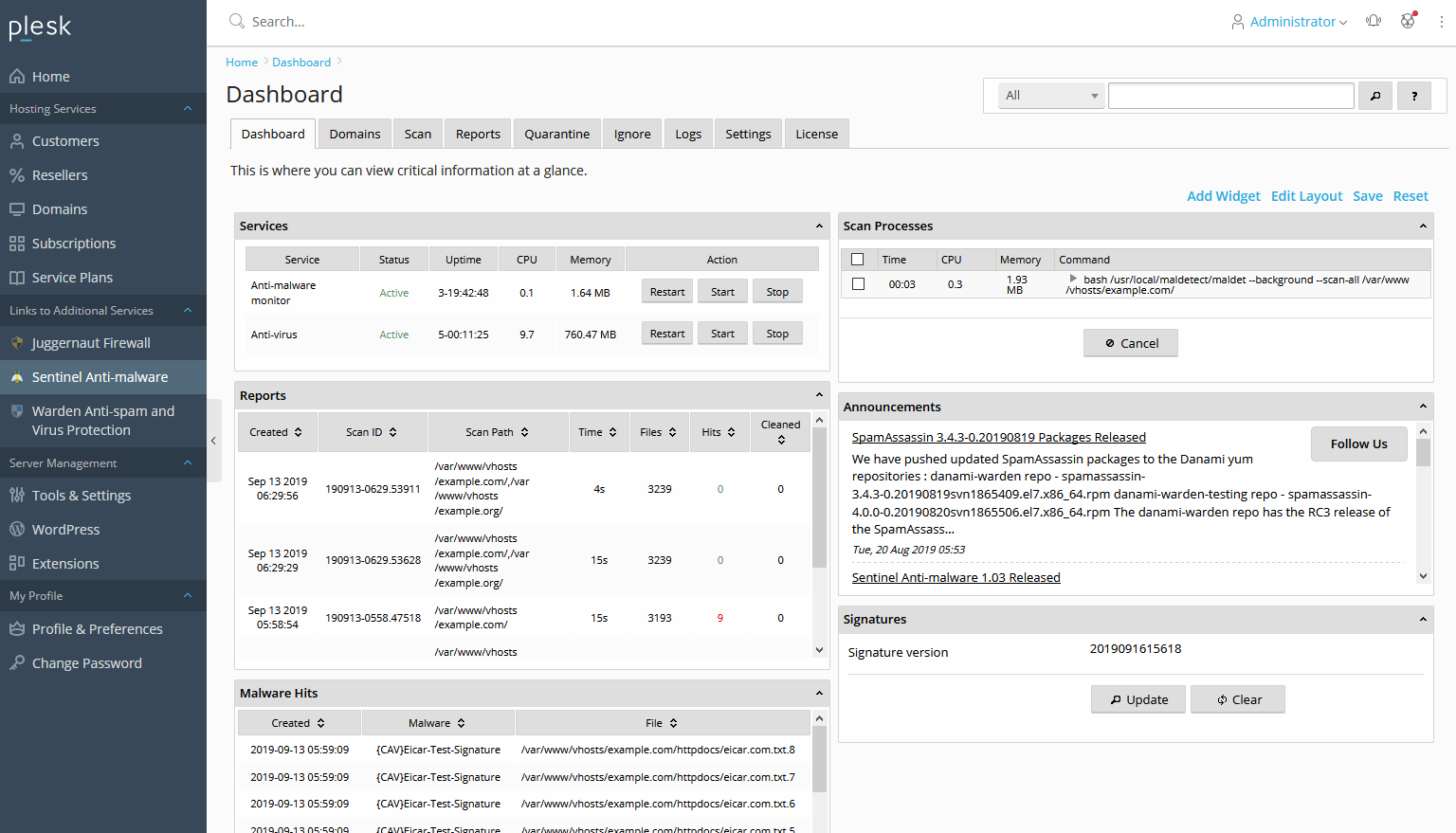Click the Announcements scrollbar down arrow
The image size is (1456, 833).
[x=1423, y=576]
